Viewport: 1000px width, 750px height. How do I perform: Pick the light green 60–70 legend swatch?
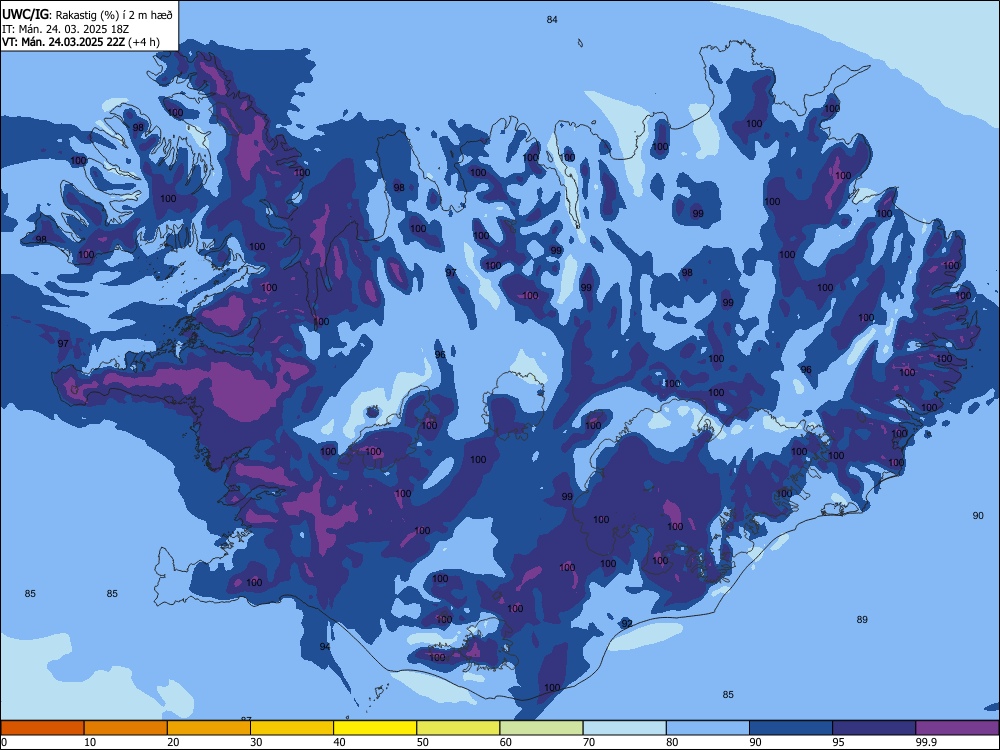click(x=541, y=728)
